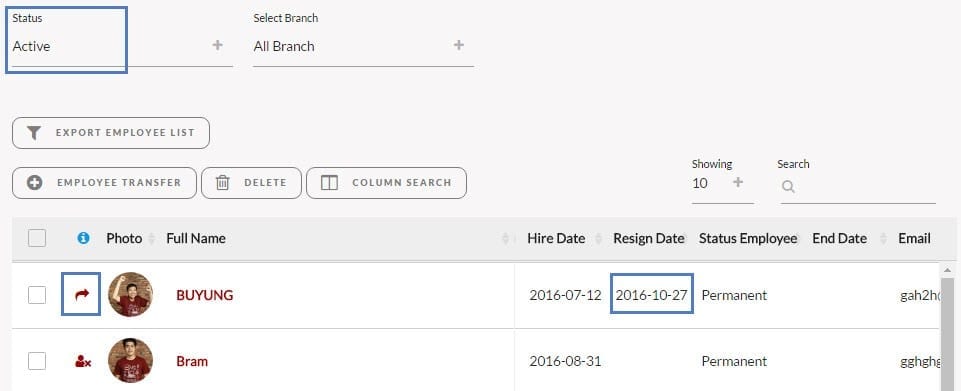Click Employee Transfer button
The image size is (961, 391).
coord(104,183)
